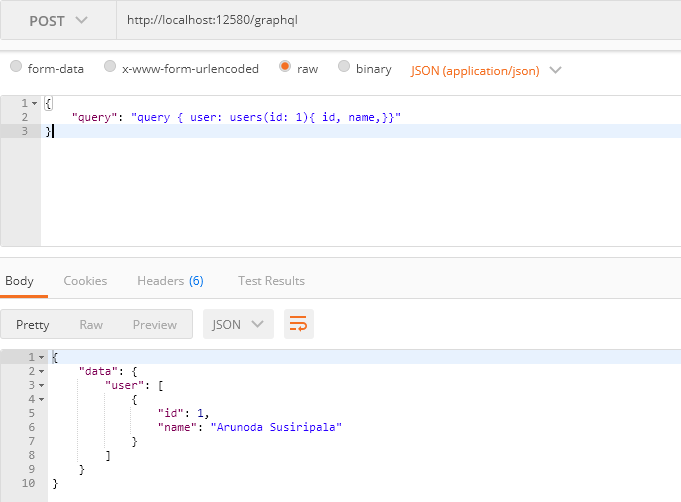Open the Headers (6) tab
Image resolution: width=681 pixels, height=502 pixels.
170,281
